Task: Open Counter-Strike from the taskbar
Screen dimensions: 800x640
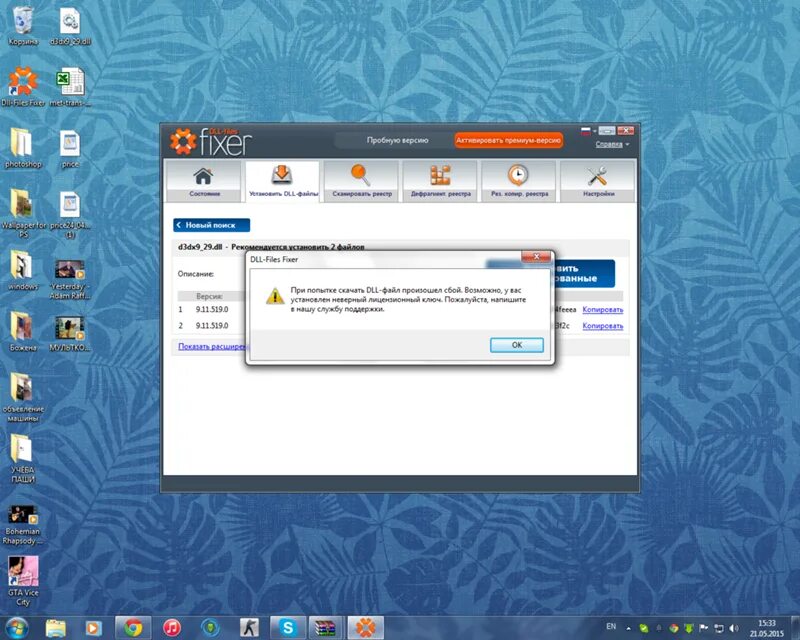Action: coord(249,628)
